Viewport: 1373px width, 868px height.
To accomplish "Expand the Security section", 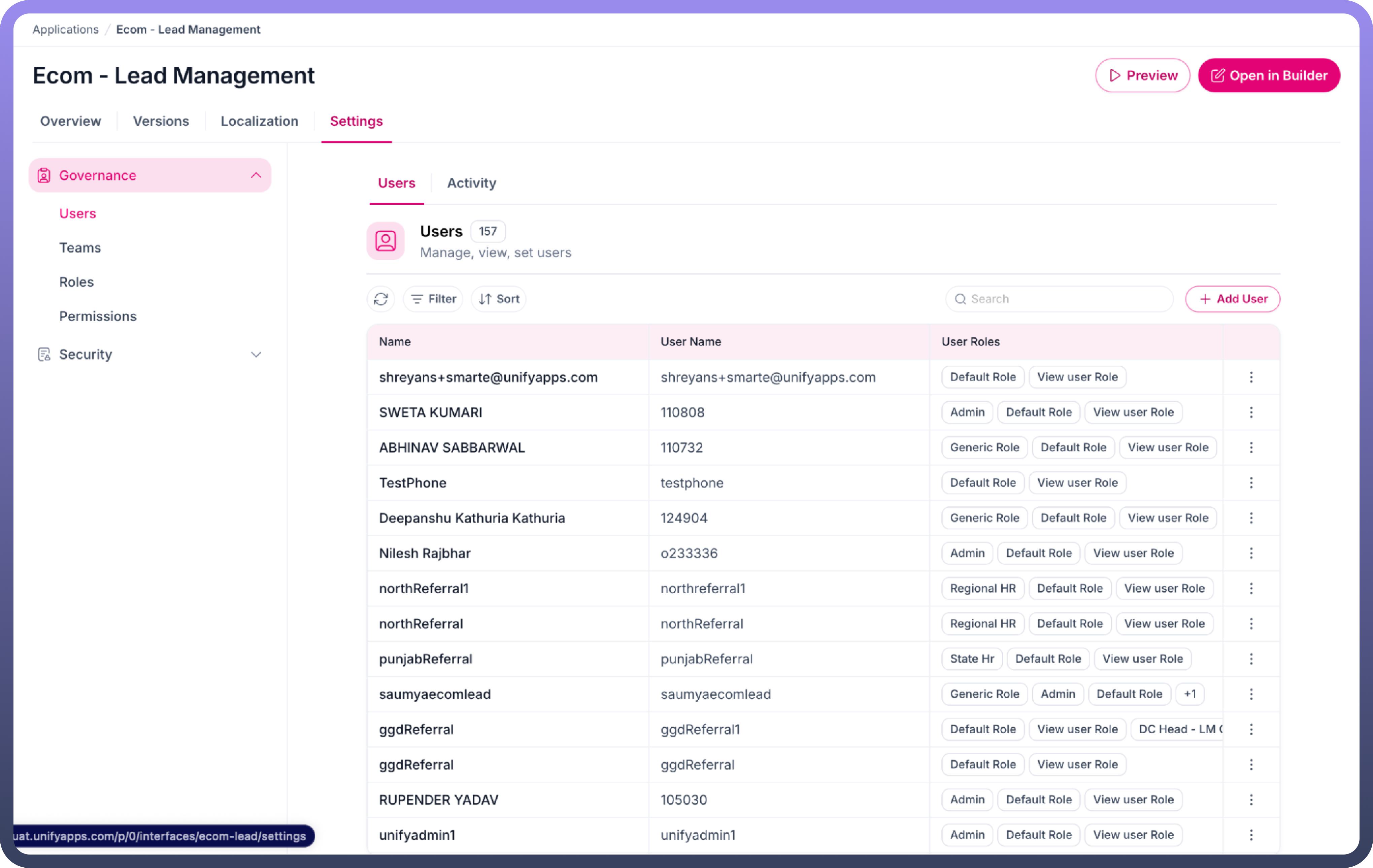I will coord(256,354).
